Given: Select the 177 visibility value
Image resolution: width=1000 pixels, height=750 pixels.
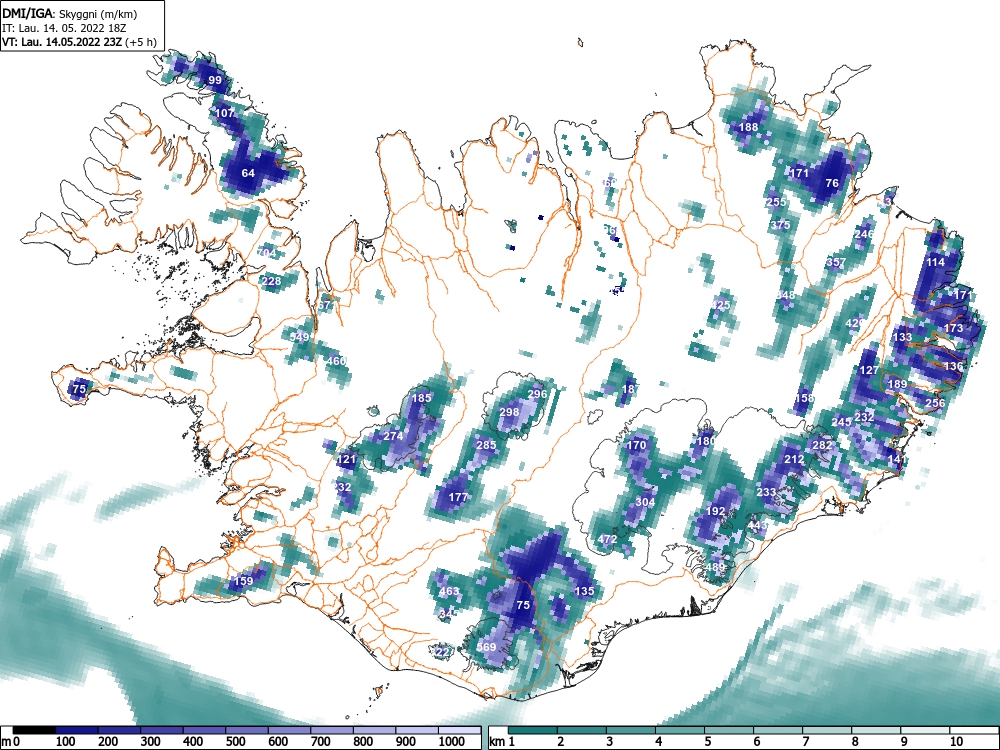Looking at the screenshot, I should coord(459,497).
